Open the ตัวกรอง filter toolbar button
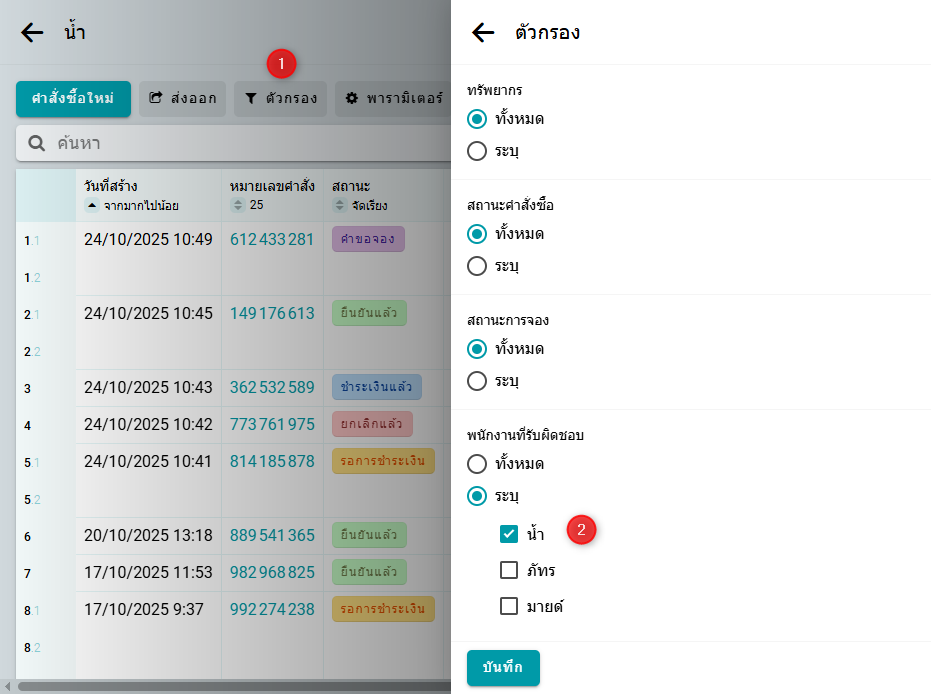 (281, 99)
